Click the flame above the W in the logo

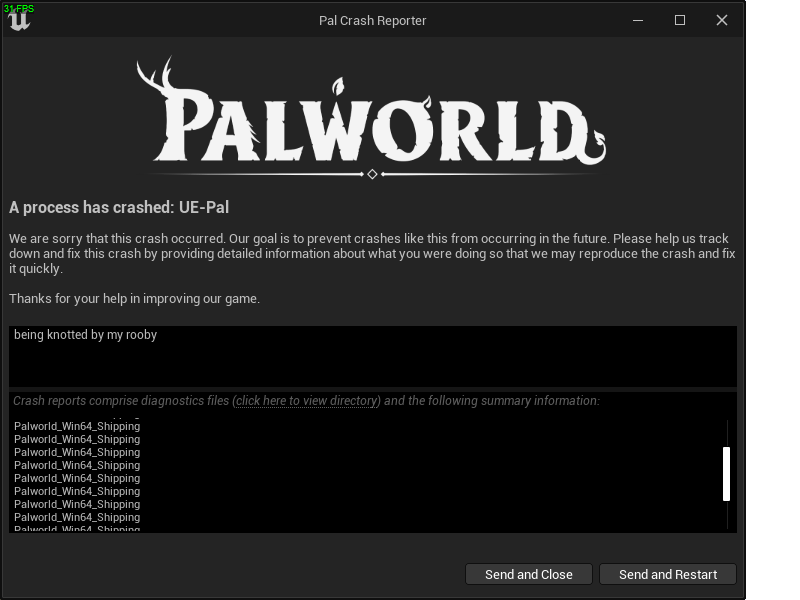tap(338, 86)
